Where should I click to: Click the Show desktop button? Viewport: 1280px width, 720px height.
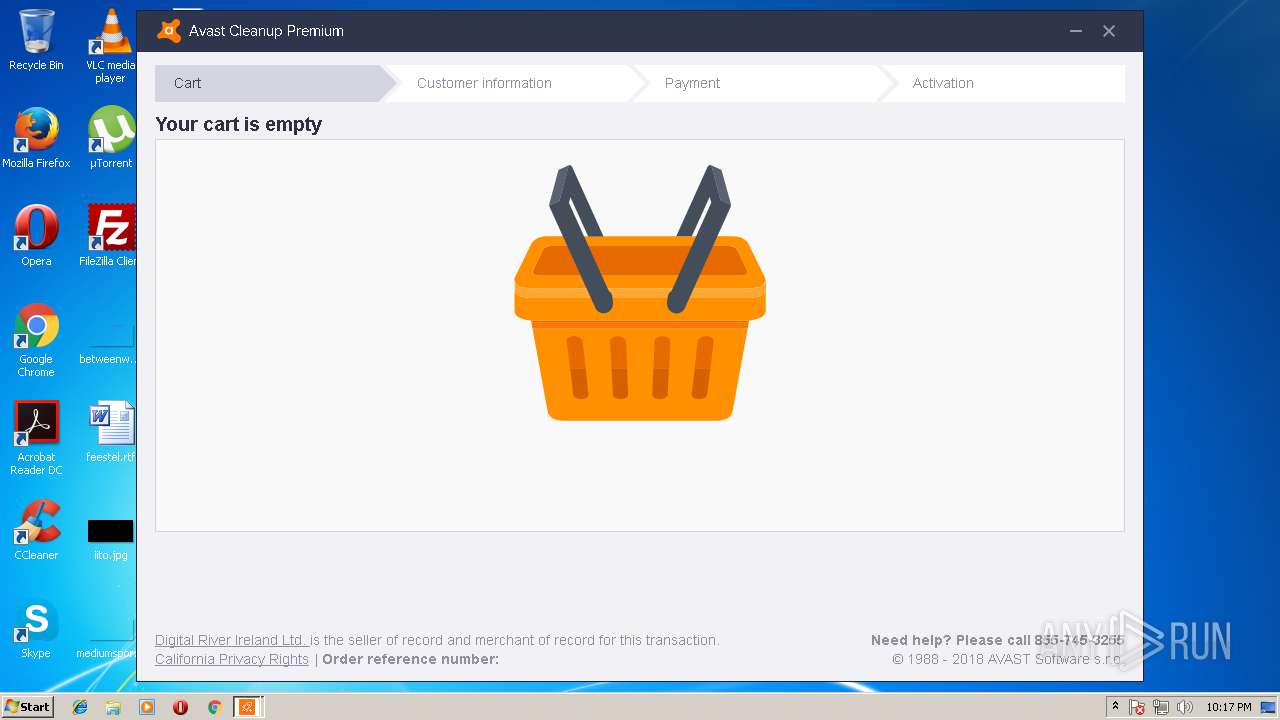pyautogui.click(x=1270, y=707)
